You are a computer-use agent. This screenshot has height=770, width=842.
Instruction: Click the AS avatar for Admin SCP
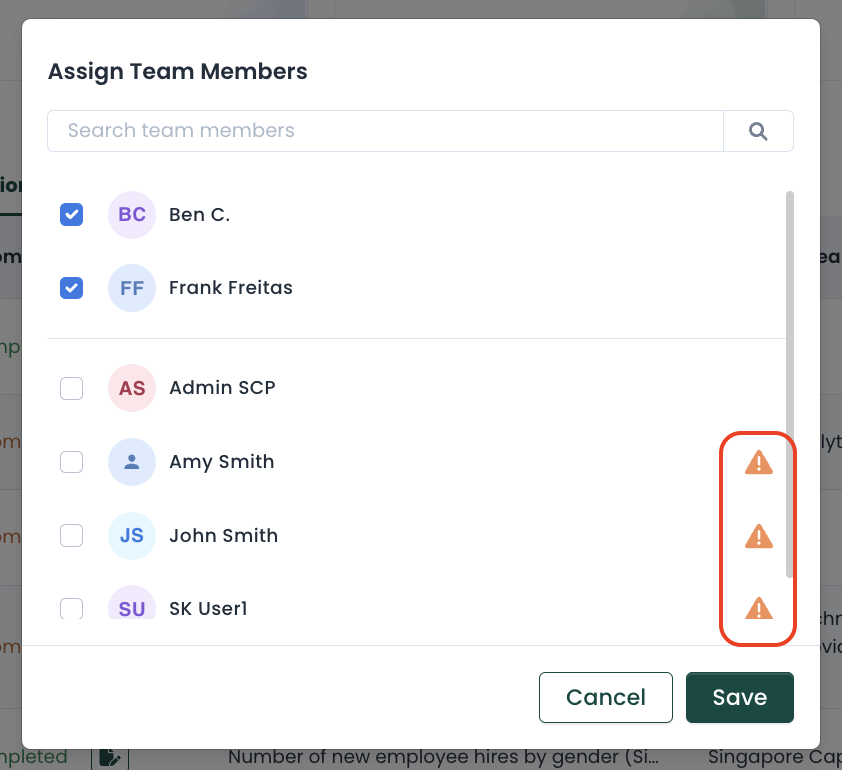[x=132, y=388]
